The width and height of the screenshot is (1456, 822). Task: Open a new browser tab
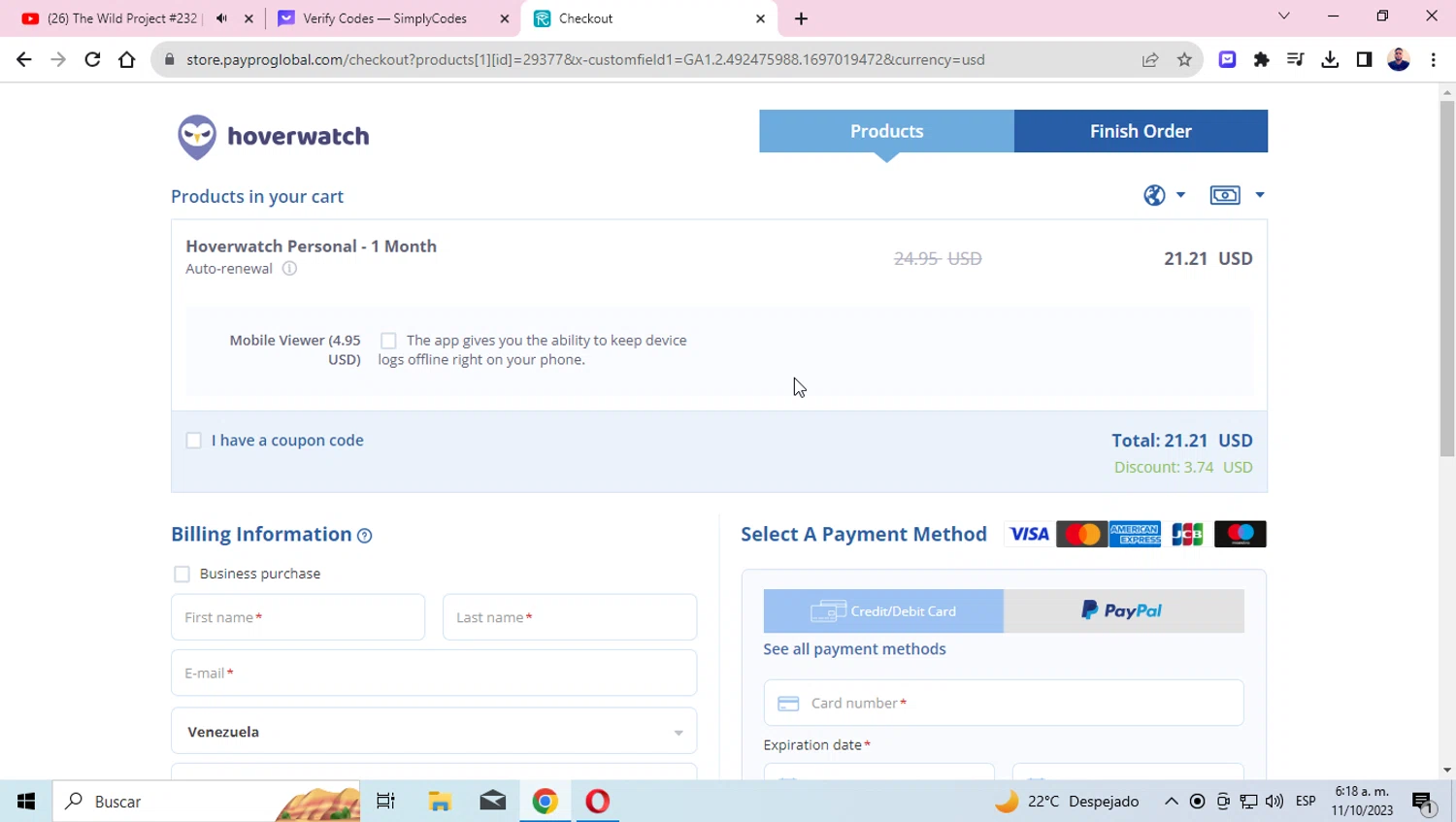click(x=801, y=18)
